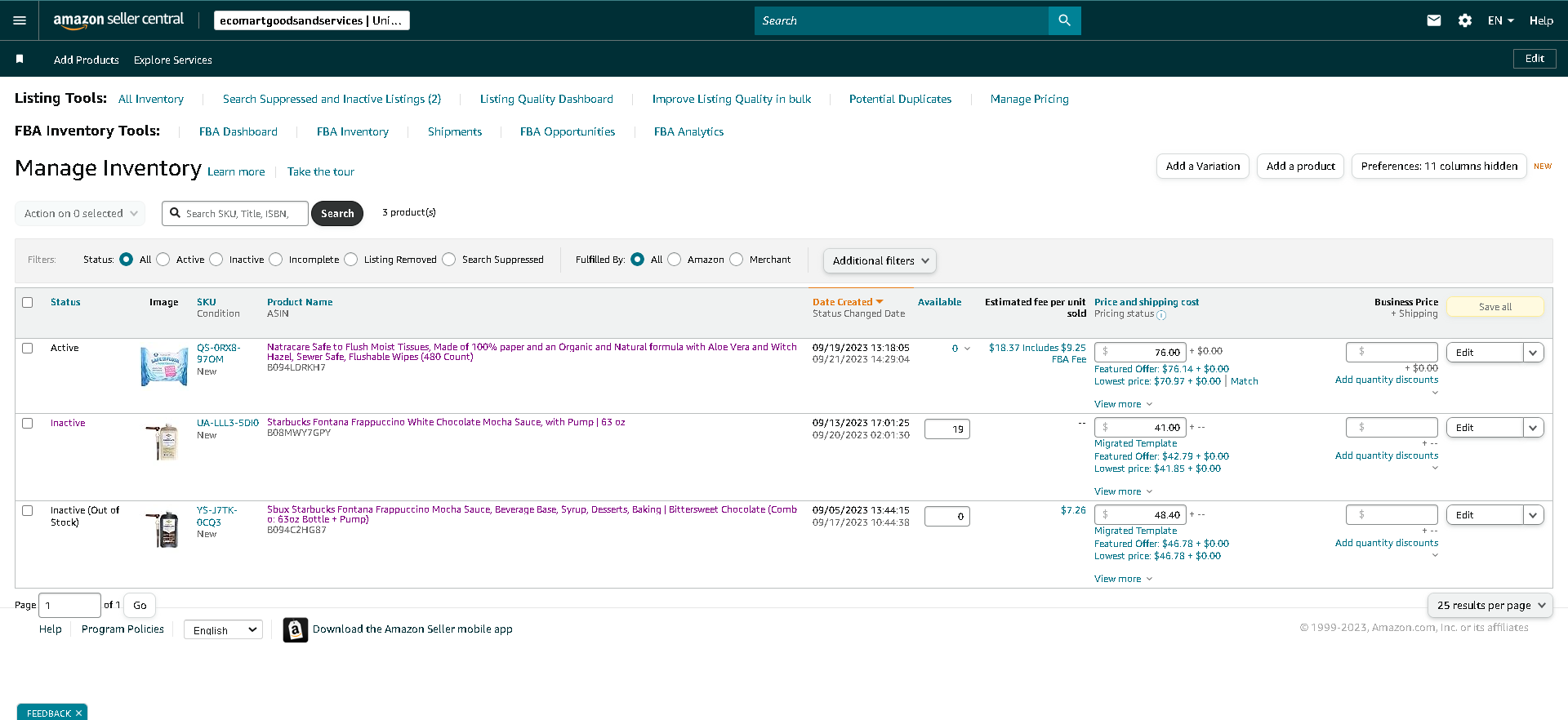Click the Amazon Seller Central logo
Viewport: 1568px width, 720px height.
(x=118, y=20)
